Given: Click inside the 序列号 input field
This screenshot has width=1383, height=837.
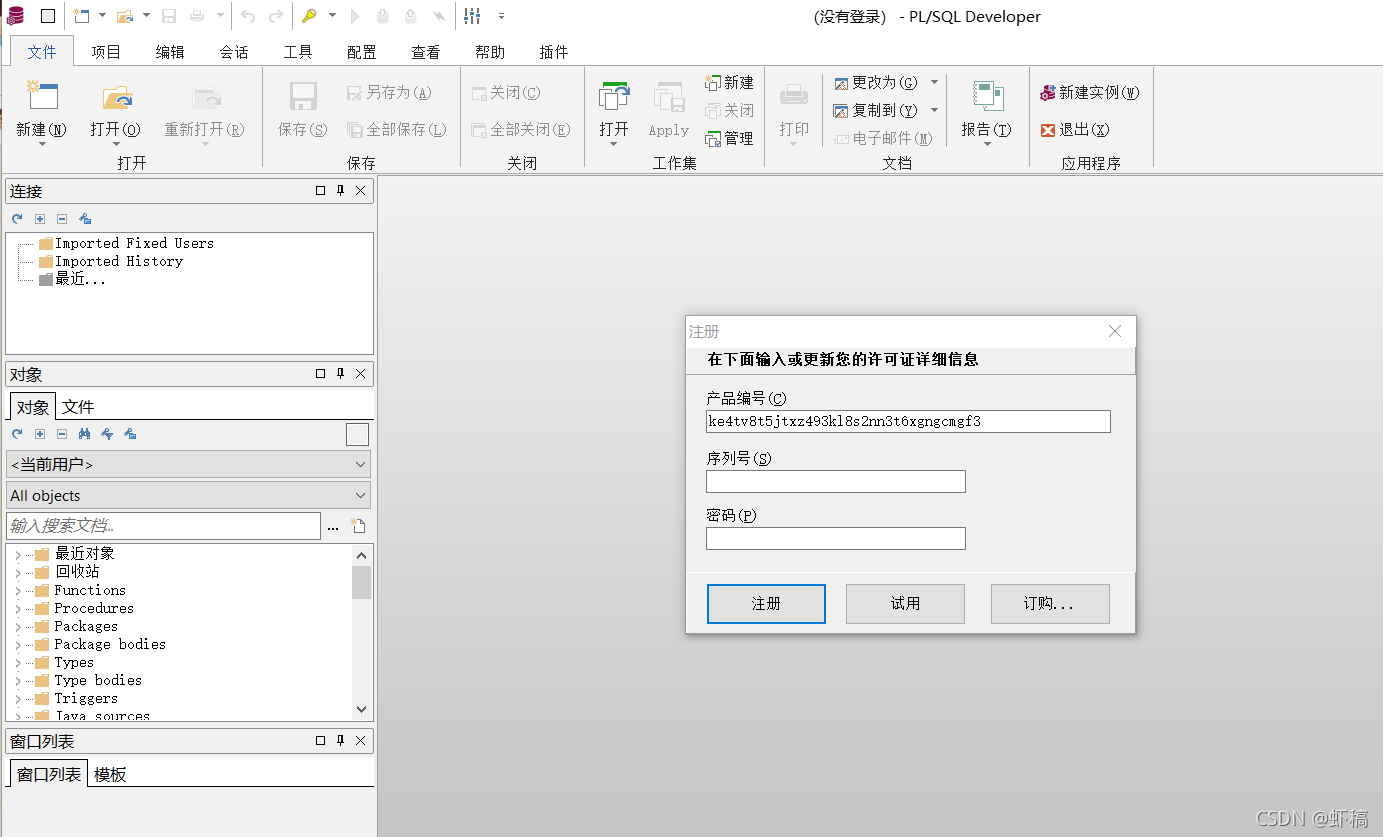Looking at the screenshot, I should pyautogui.click(x=835, y=481).
